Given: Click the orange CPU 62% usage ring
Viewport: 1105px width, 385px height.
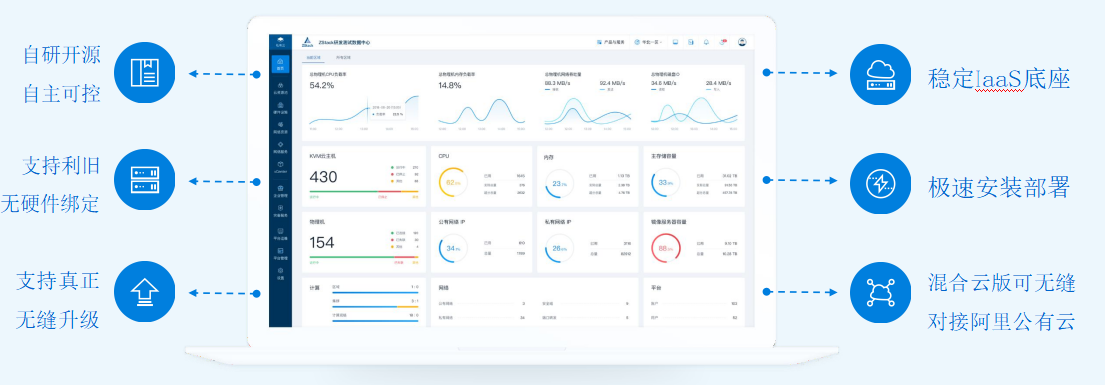Looking at the screenshot, I should pos(452,182).
